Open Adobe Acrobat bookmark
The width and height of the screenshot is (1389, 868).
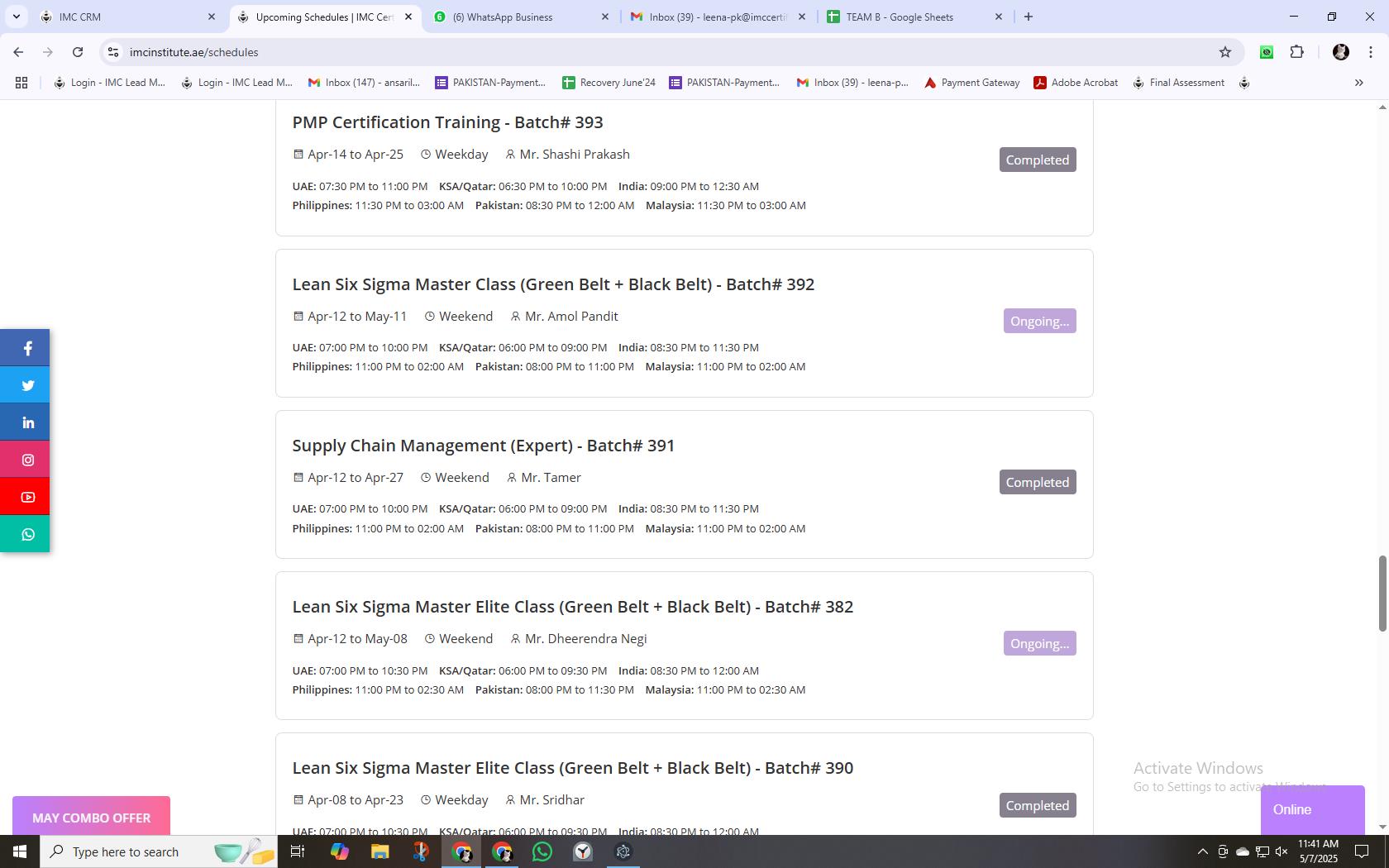1076,83
